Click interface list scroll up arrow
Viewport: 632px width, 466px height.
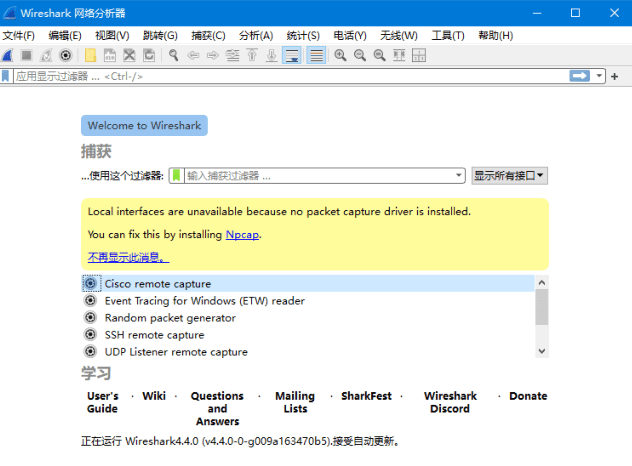click(x=542, y=283)
